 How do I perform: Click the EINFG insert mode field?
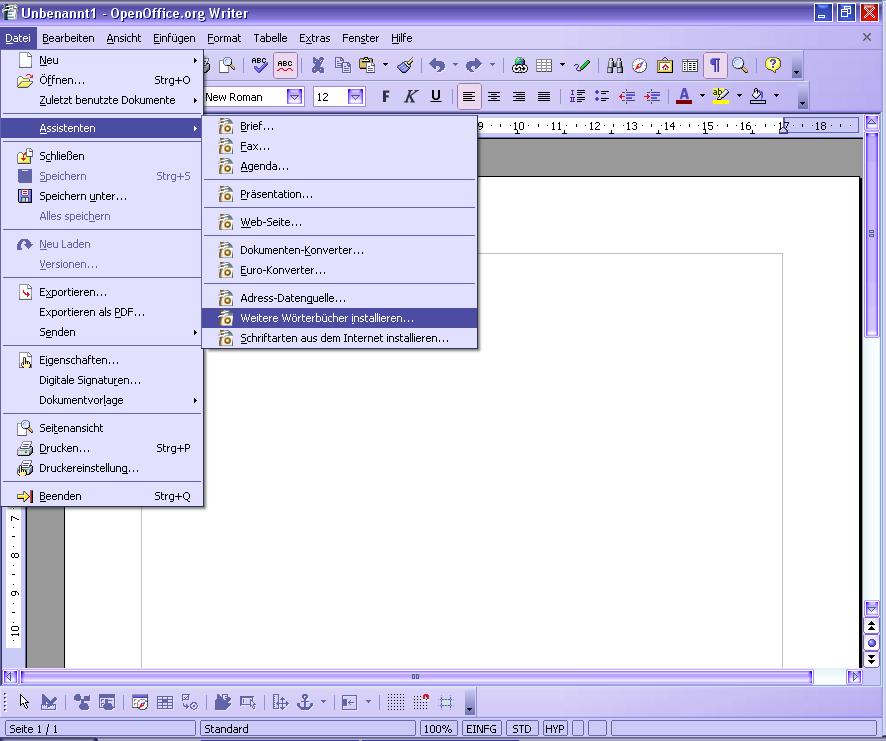point(481,729)
